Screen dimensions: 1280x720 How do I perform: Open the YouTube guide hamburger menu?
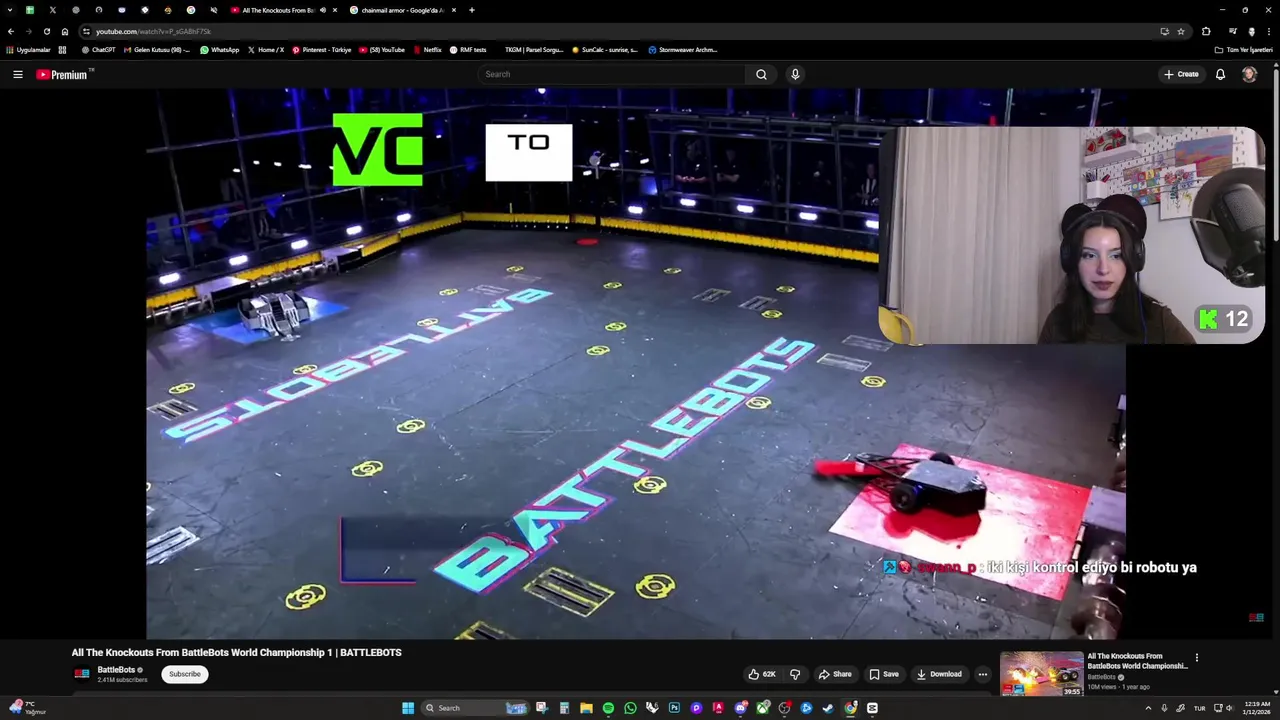[x=17, y=74]
